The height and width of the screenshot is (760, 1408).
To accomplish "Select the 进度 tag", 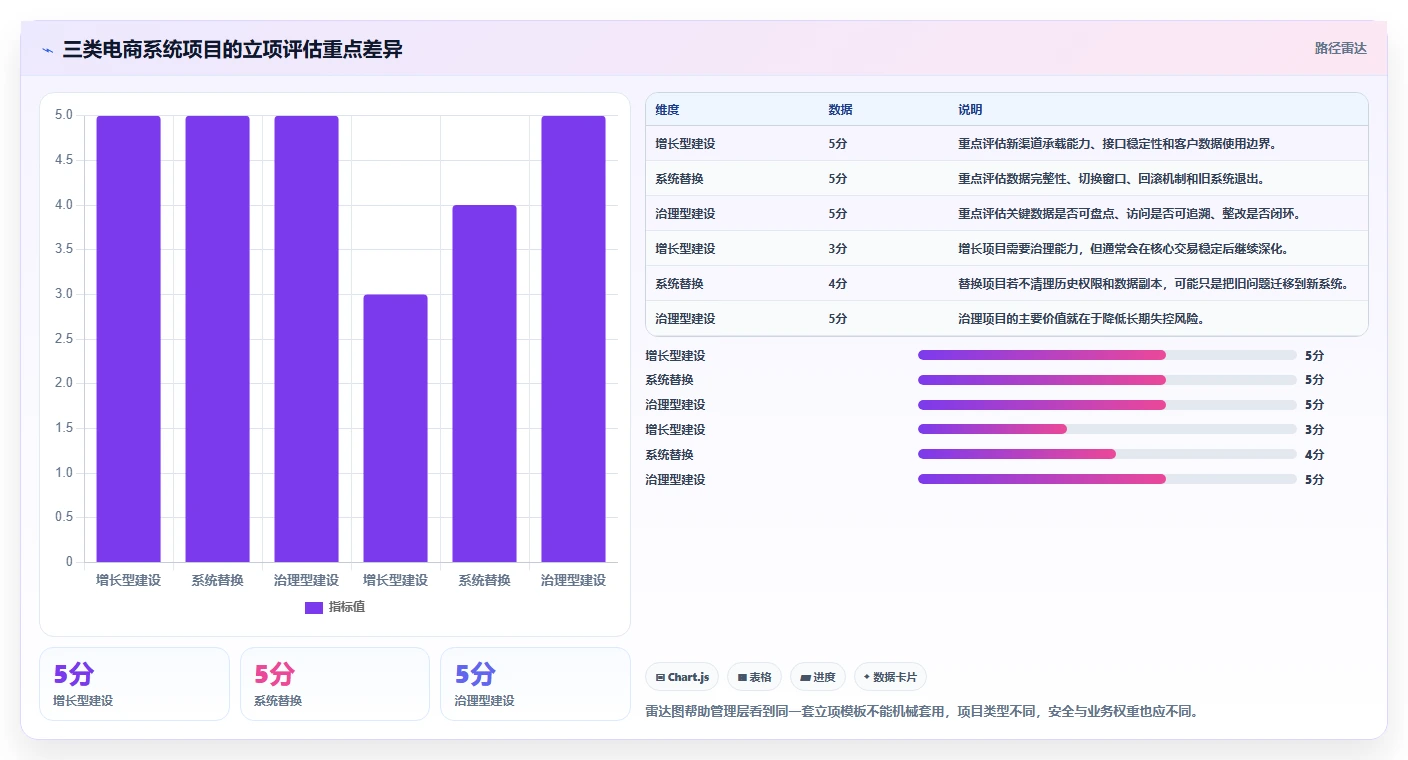I will click(818, 677).
